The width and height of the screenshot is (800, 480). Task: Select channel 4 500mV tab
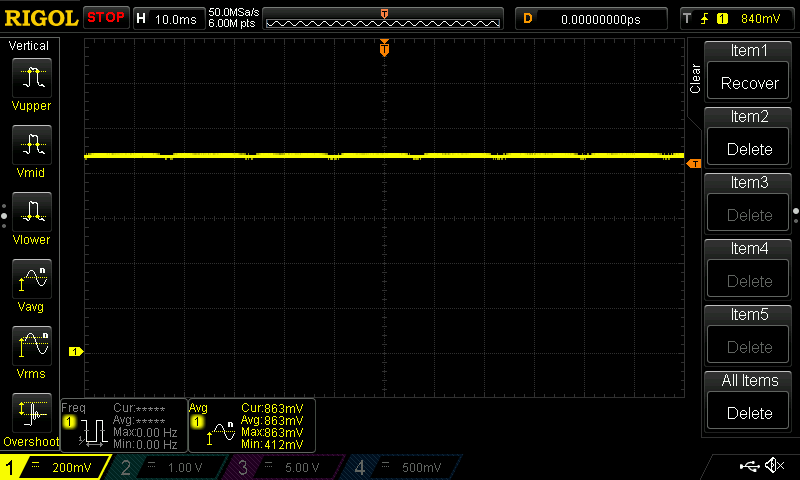(403, 467)
